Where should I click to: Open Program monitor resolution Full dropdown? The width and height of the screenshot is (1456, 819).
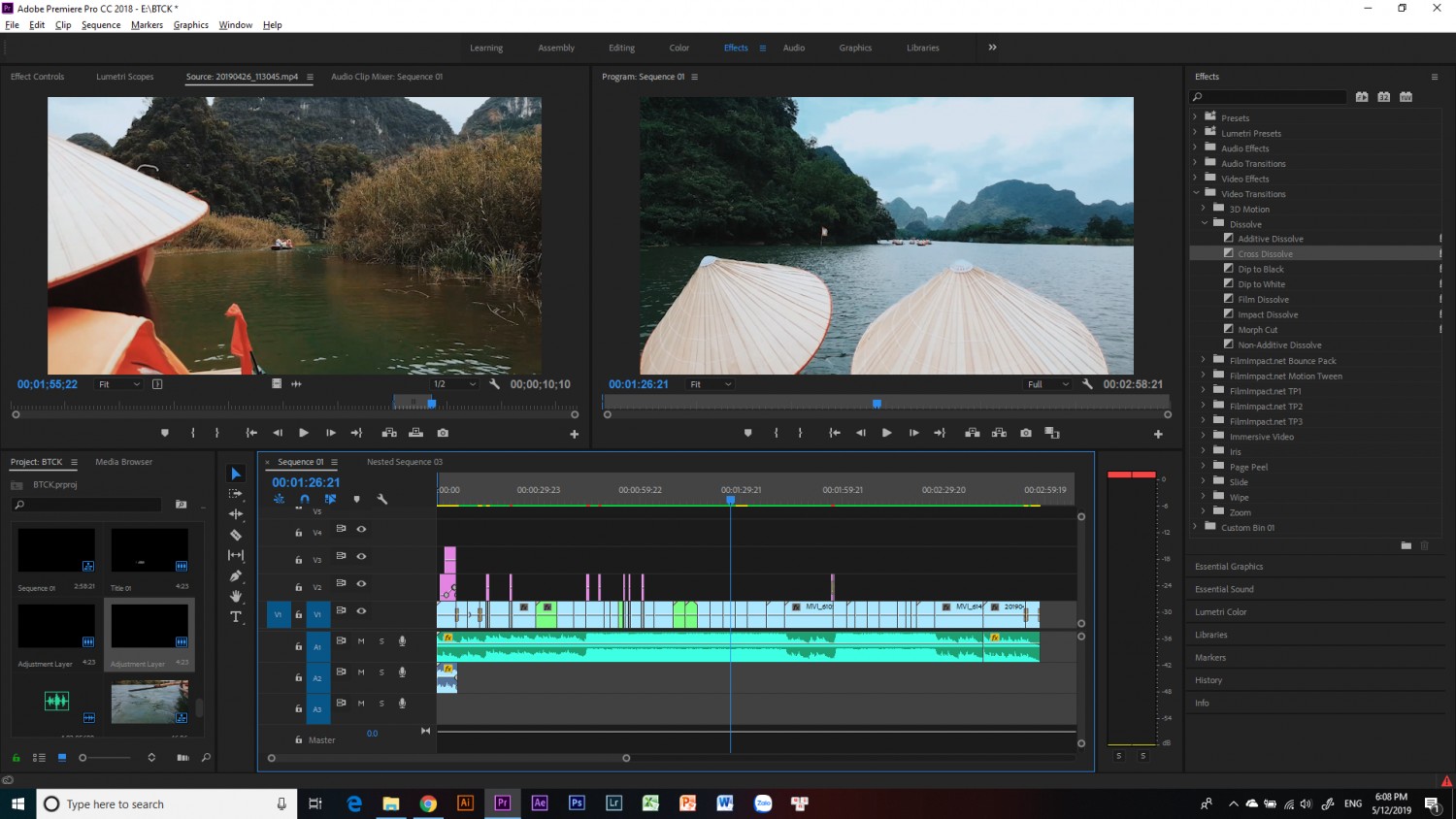(1048, 384)
